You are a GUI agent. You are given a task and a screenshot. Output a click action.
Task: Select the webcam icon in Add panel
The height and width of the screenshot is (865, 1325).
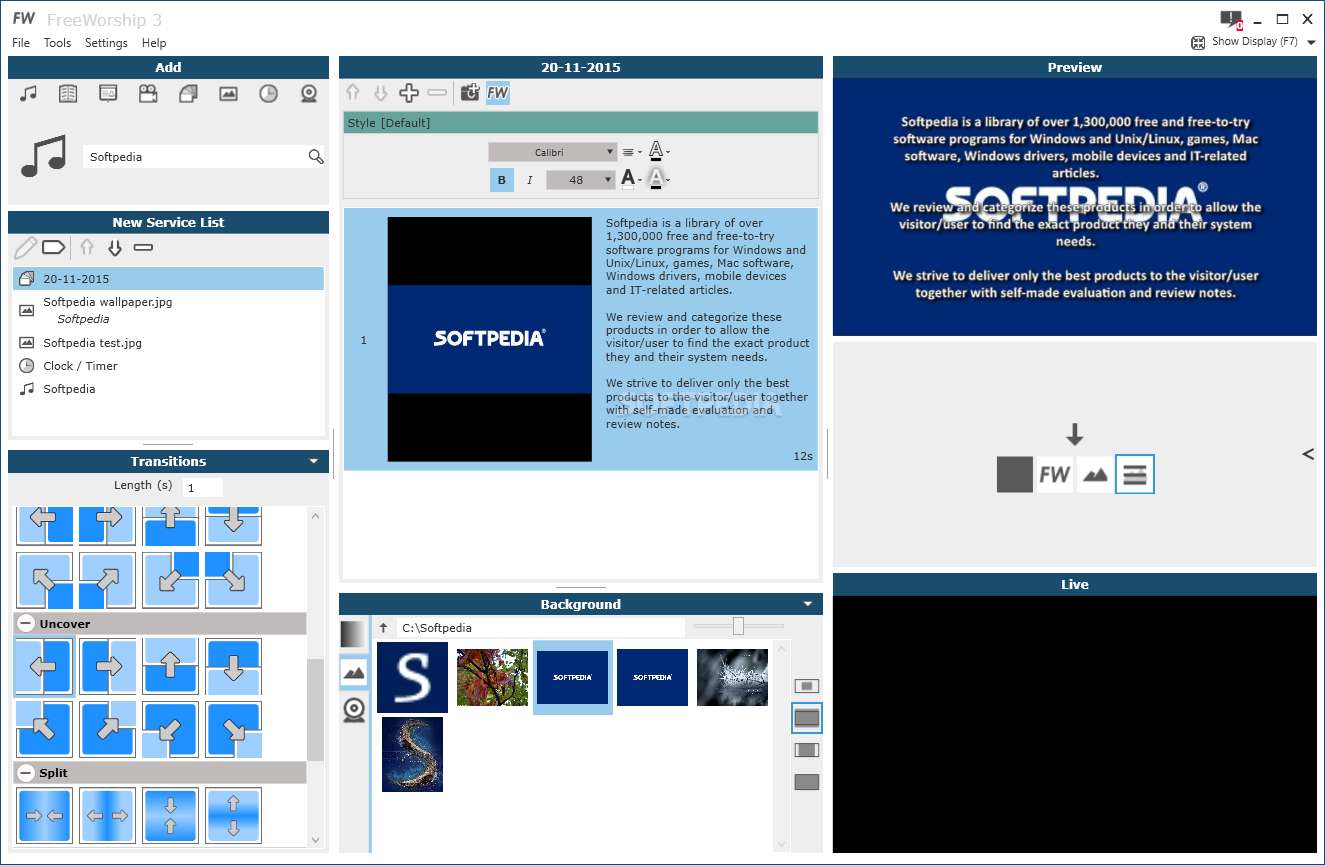click(x=309, y=93)
